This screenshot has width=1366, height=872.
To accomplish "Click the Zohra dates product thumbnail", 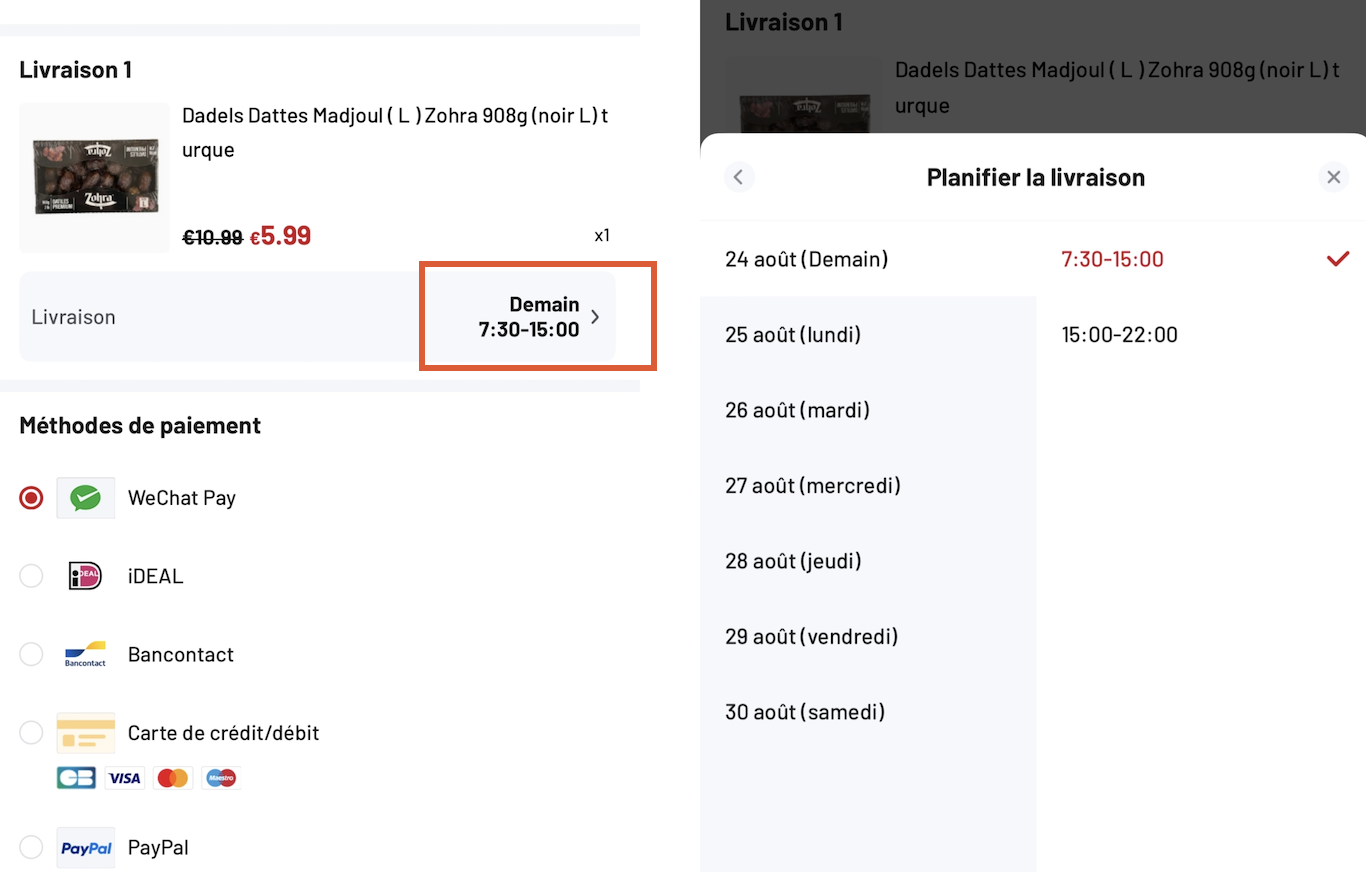I will pyautogui.click(x=95, y=177).
